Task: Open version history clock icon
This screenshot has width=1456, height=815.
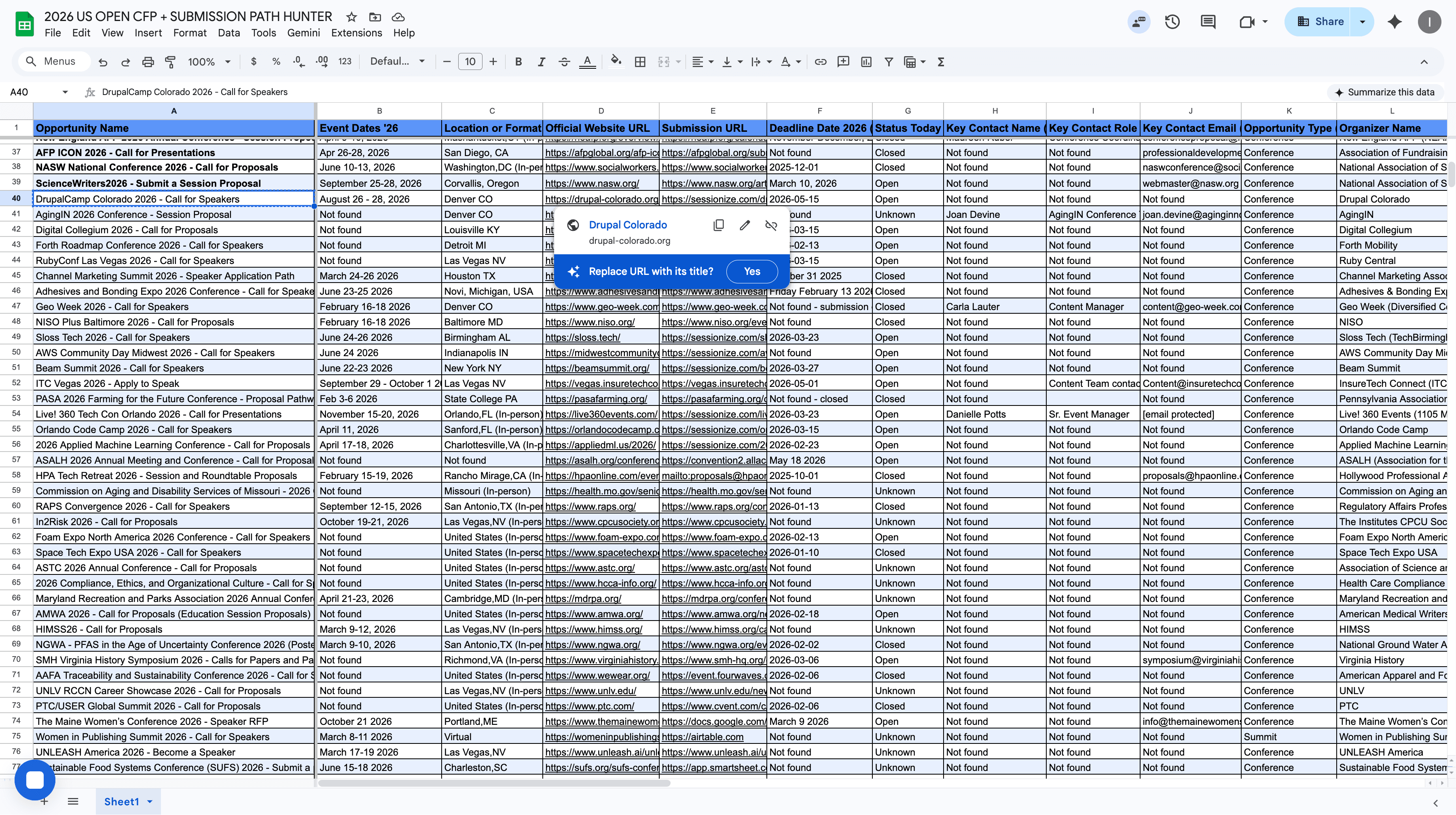Action: click(x=1172, y=22)
